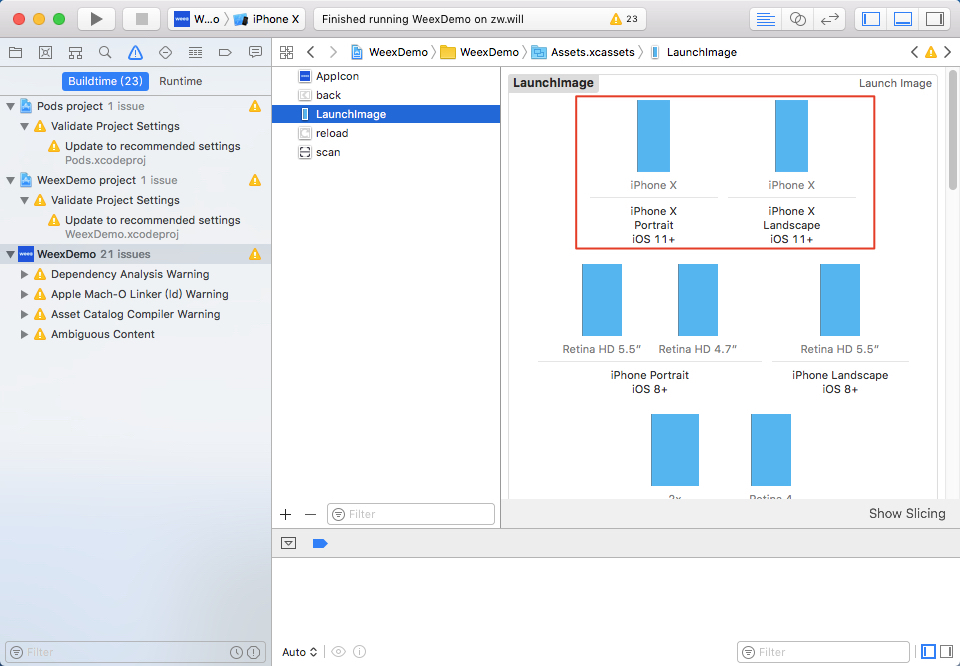
Task: Select back image asset
Action: click(386, 95)
